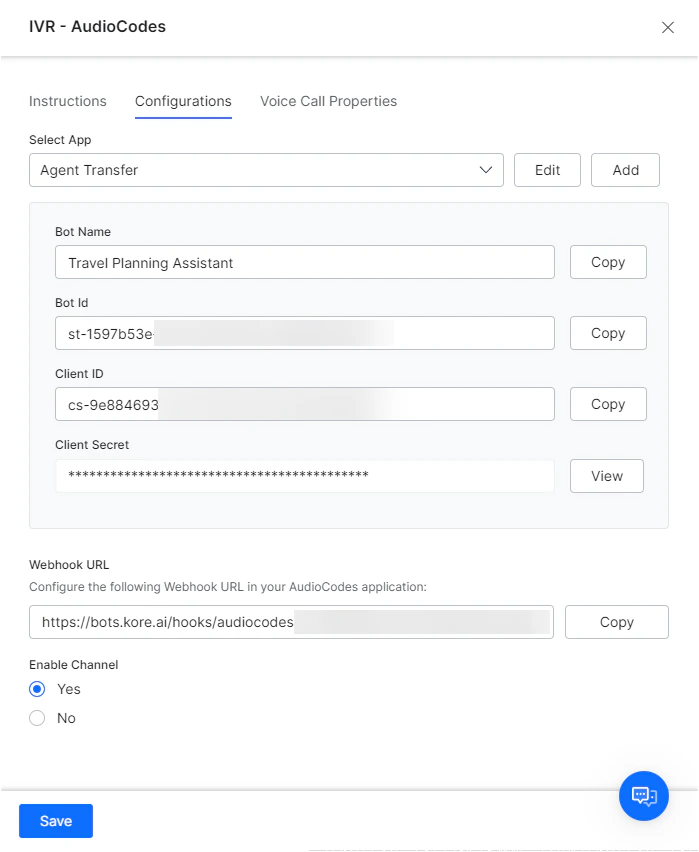Close the IVR - AudioCodes dialog
The width and height of the screenshot is (699, 852).
pos(667,27)
